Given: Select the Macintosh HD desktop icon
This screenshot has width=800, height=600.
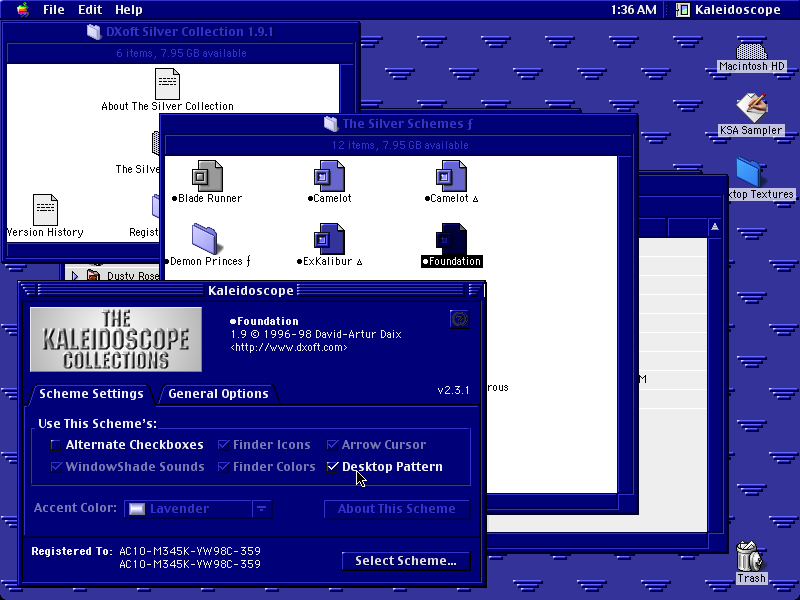Looking at the screenshot, I should (x=751, y=52).
